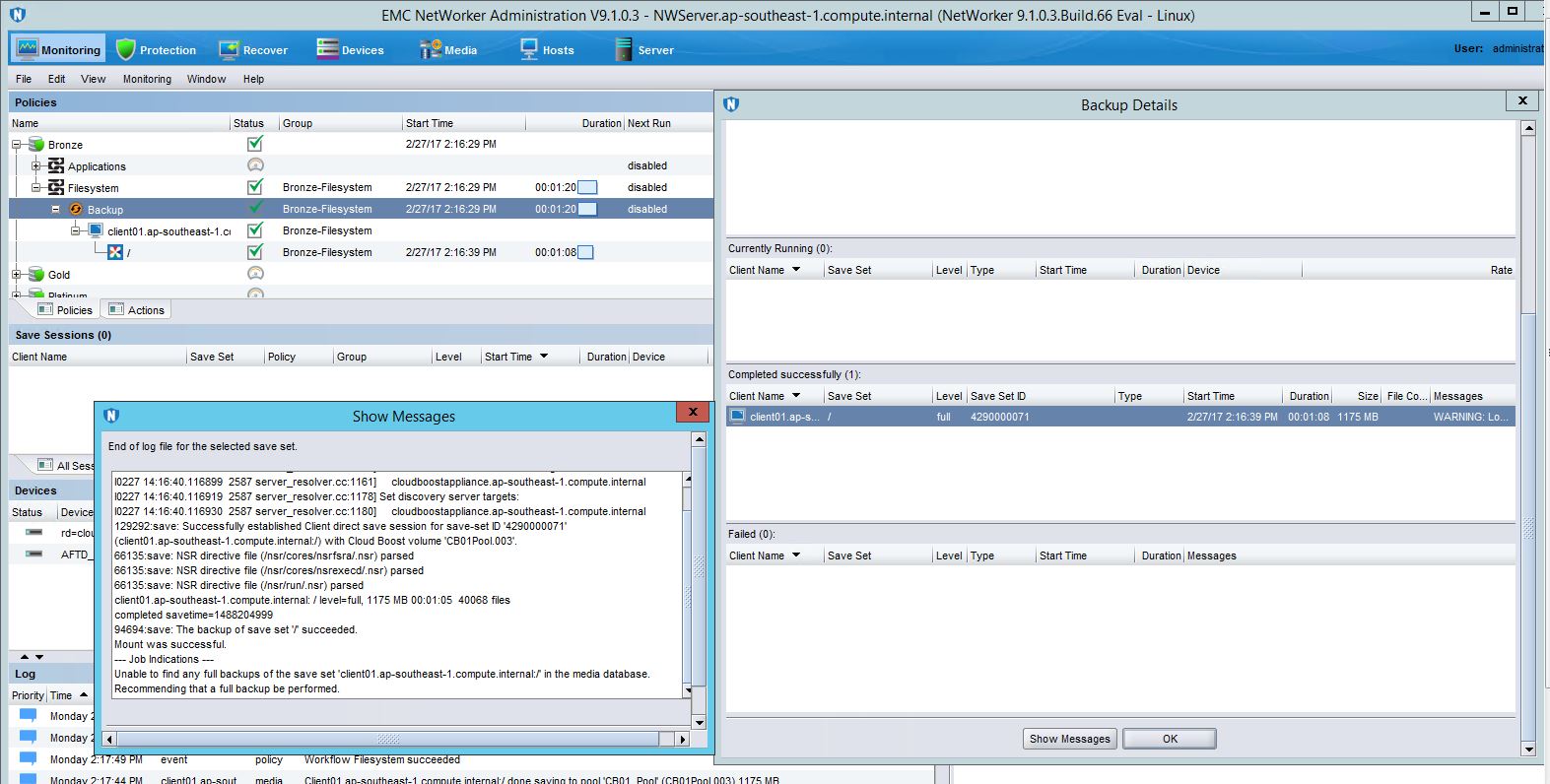Click Show Messages button in Backup Details
Image resolution: width=1550 pixels, height=784 pixels.
[1069, 739]
